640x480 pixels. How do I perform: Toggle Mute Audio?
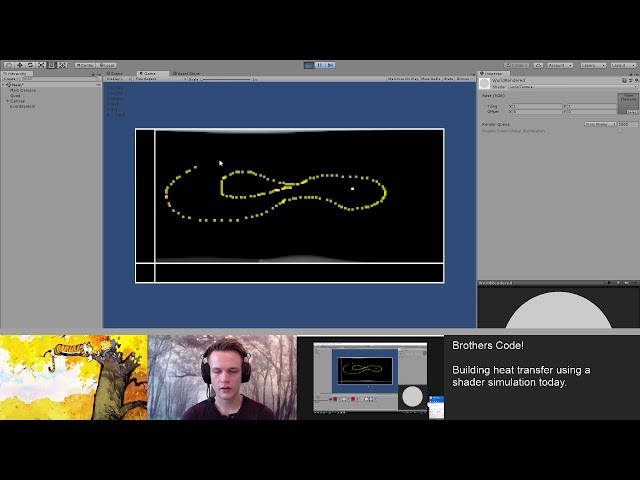[x=431, y=78]
